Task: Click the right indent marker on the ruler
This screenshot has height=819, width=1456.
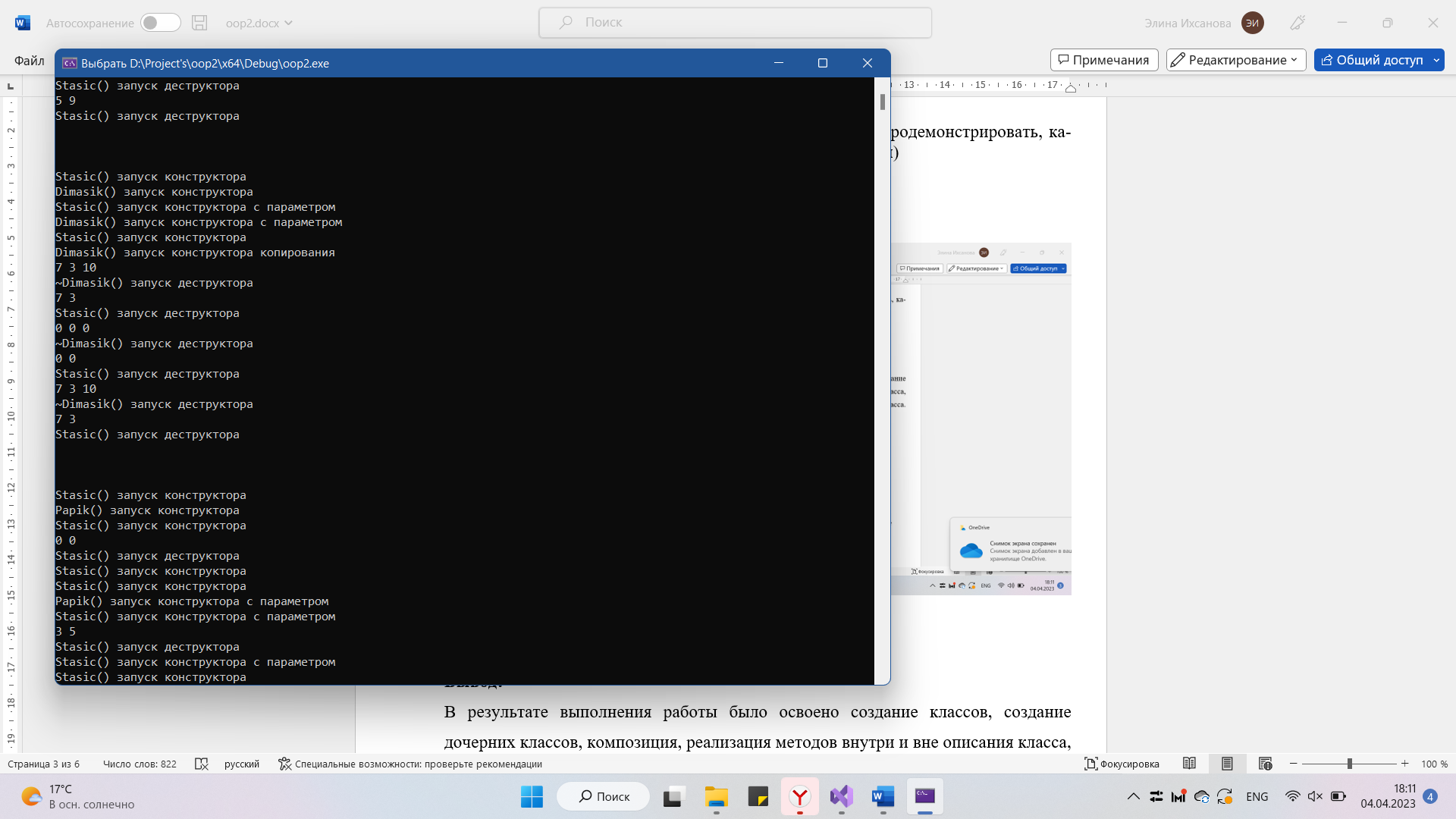Action: click(x=1071, y=89)
